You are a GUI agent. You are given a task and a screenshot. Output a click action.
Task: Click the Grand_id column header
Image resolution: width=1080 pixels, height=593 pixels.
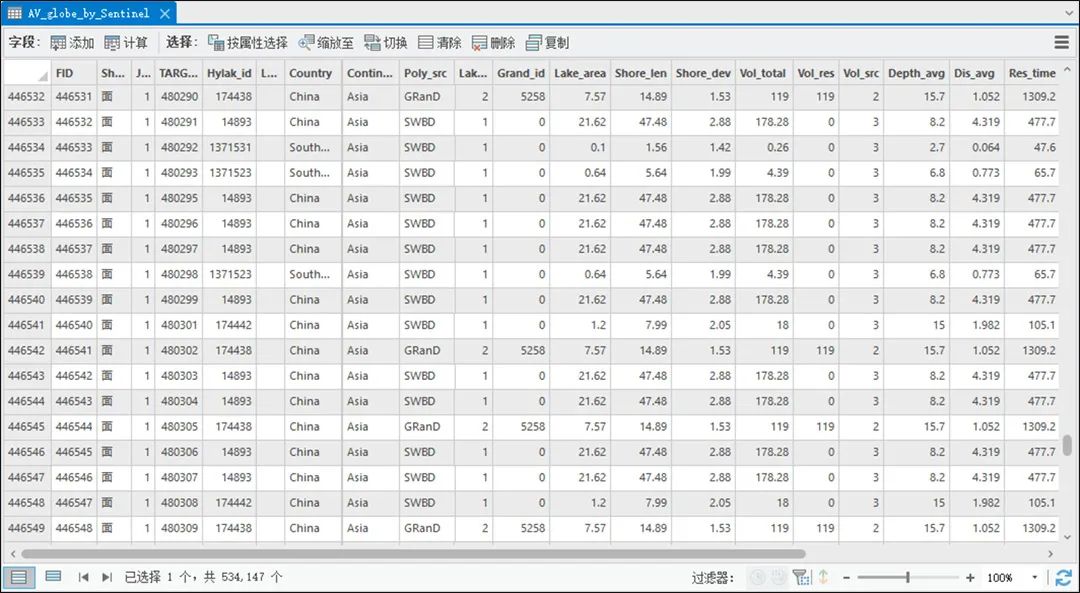tap(521, 73)
